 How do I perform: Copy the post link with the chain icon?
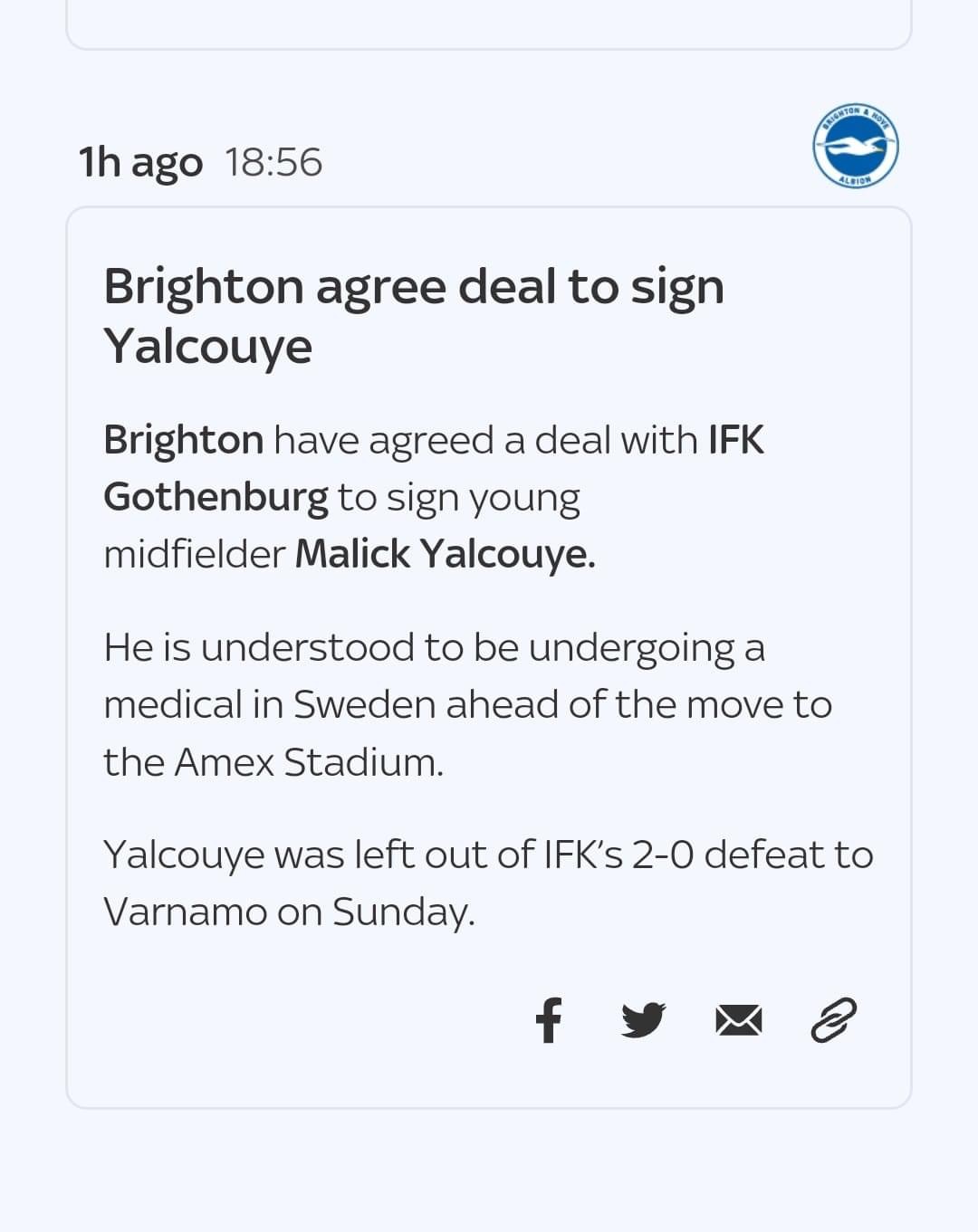(833, 1020)
